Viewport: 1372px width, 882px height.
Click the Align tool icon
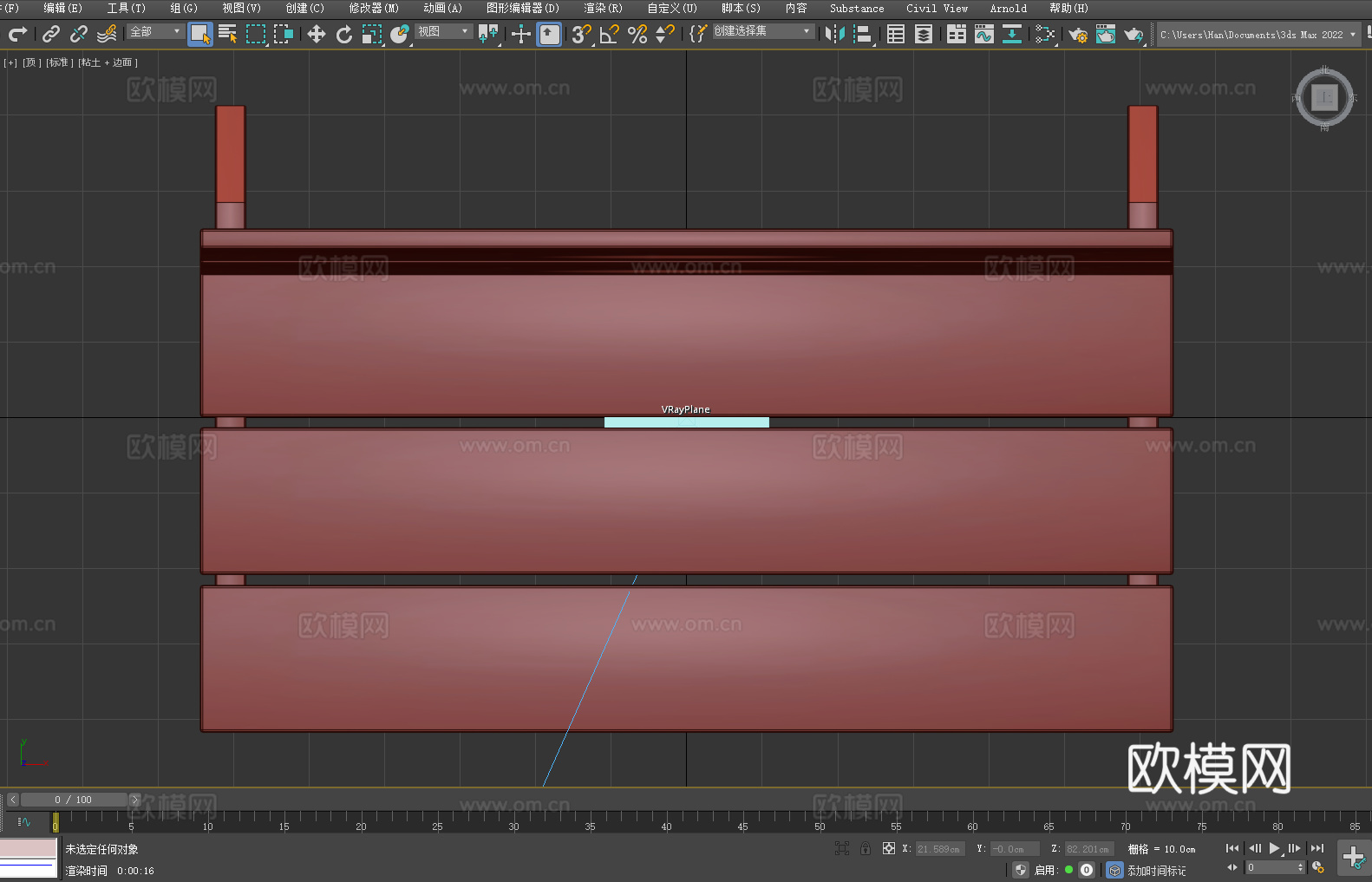click(863, 34)
